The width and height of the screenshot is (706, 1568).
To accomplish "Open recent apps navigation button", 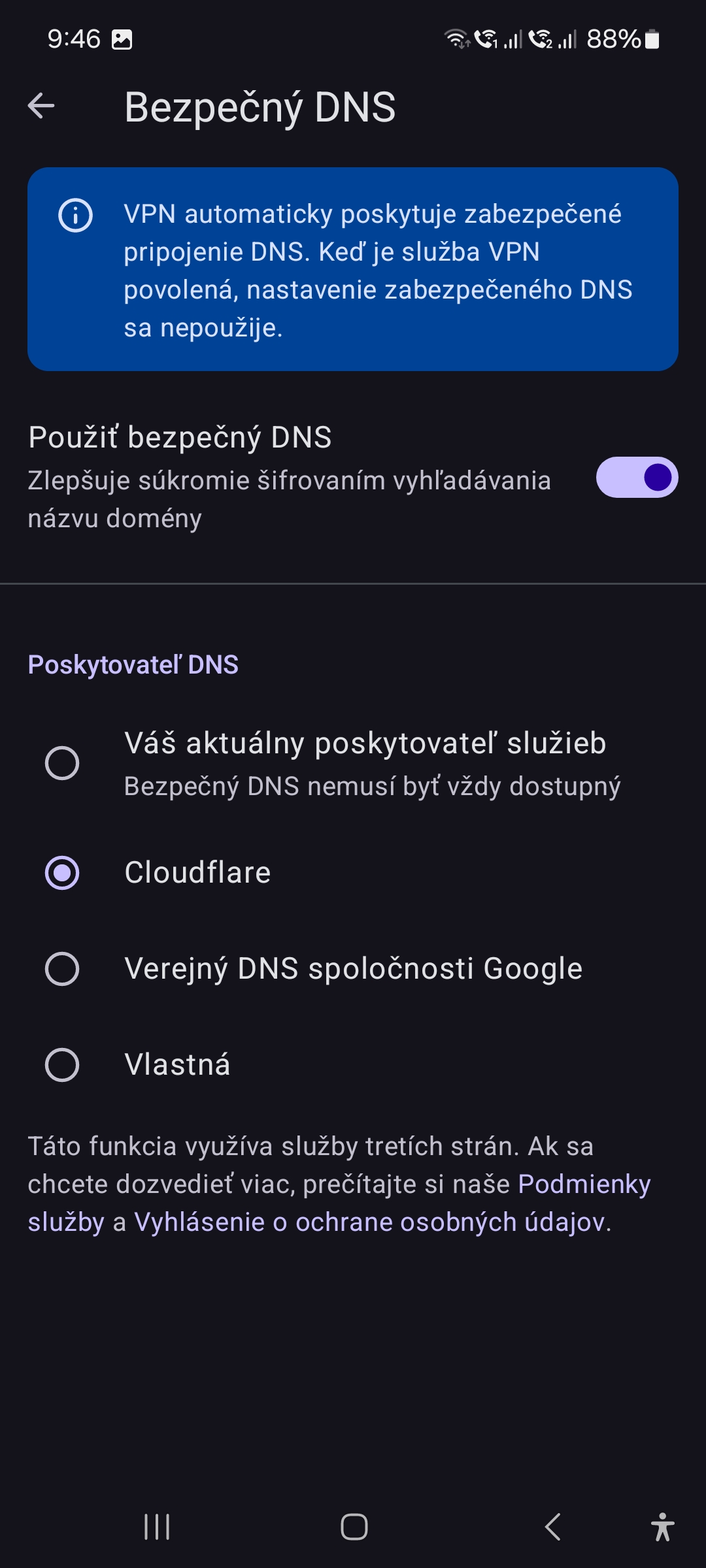I will (157, 1527).
